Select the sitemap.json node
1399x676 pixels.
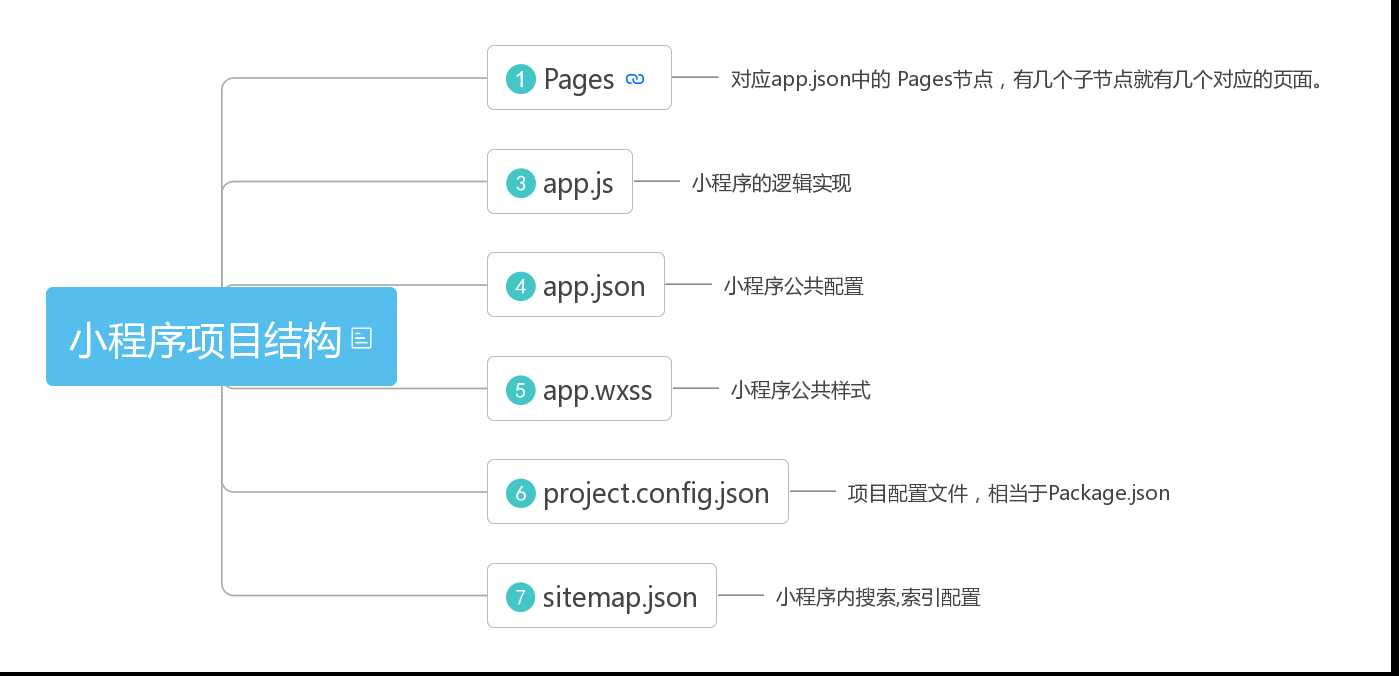pos(602,596)
